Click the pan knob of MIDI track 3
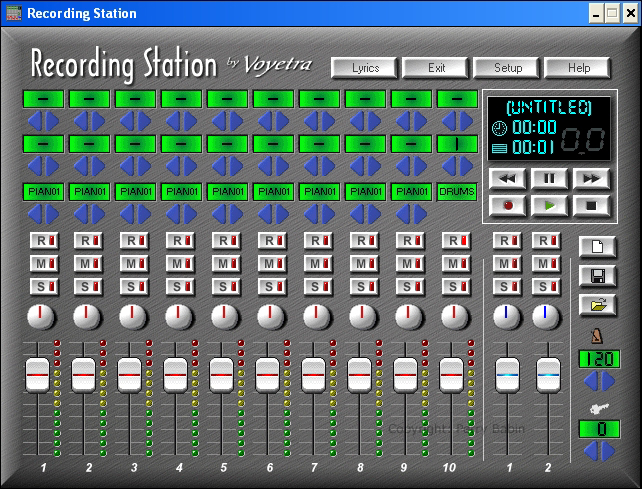The height and width of the screenshot is (489, 642). click(x=133, y=317)
